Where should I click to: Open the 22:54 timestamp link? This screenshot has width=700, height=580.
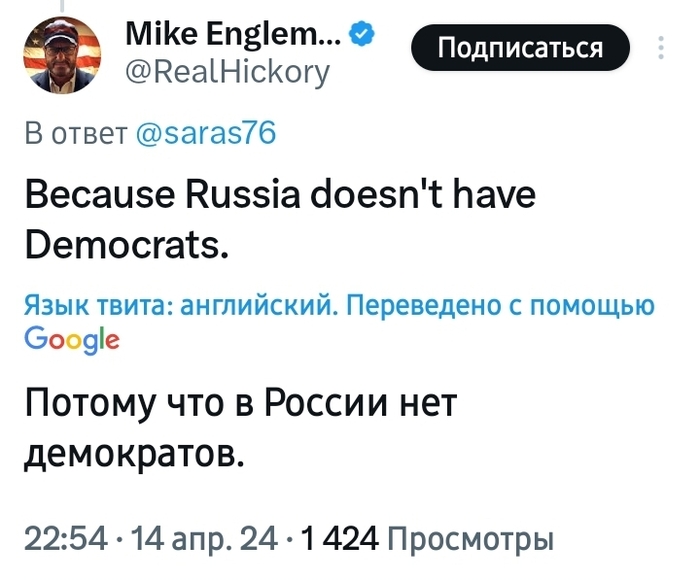(58, 540)
